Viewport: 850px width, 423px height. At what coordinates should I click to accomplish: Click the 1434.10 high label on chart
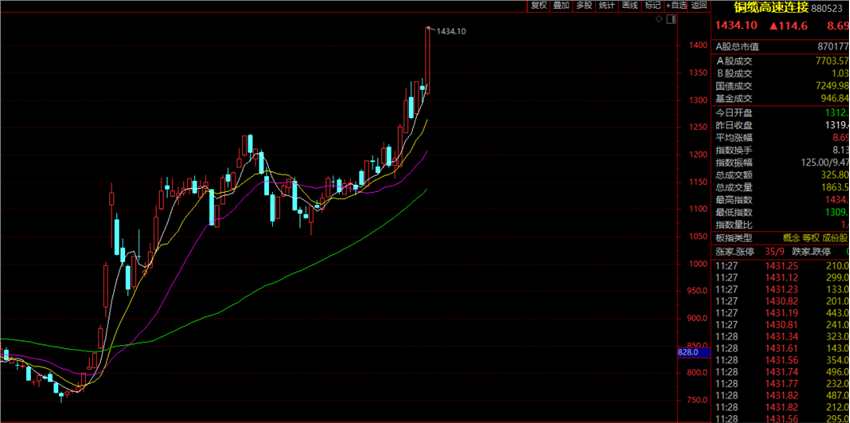coord(451,31)
